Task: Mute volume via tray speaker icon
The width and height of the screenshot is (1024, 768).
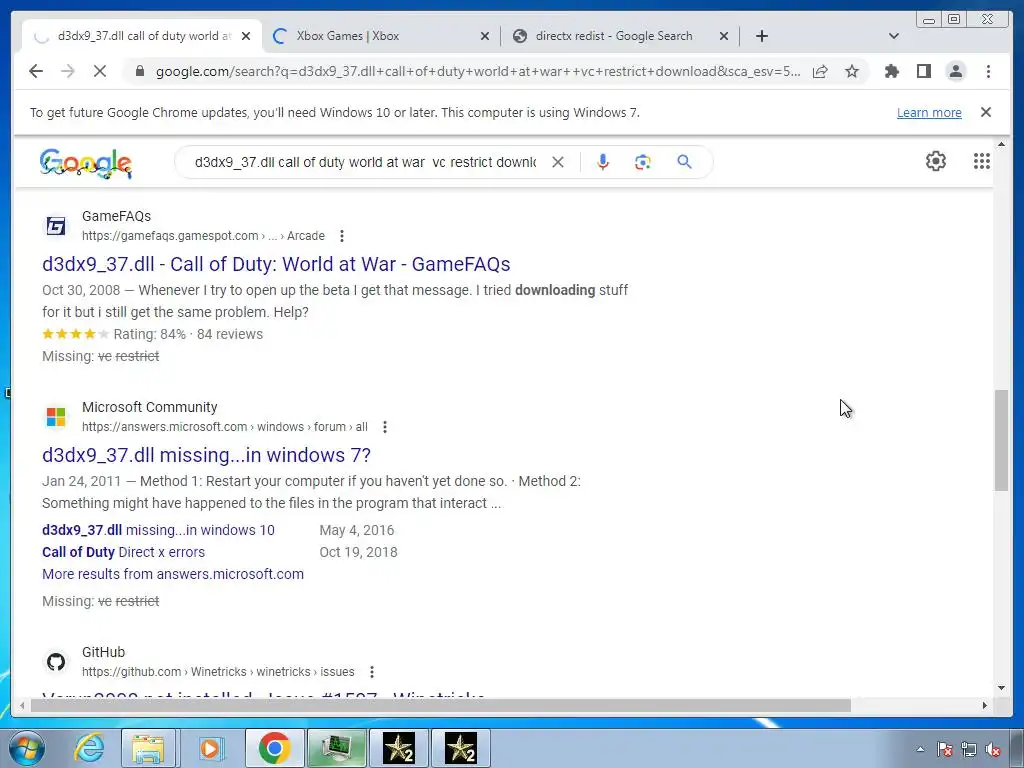Action: [993, 750]
